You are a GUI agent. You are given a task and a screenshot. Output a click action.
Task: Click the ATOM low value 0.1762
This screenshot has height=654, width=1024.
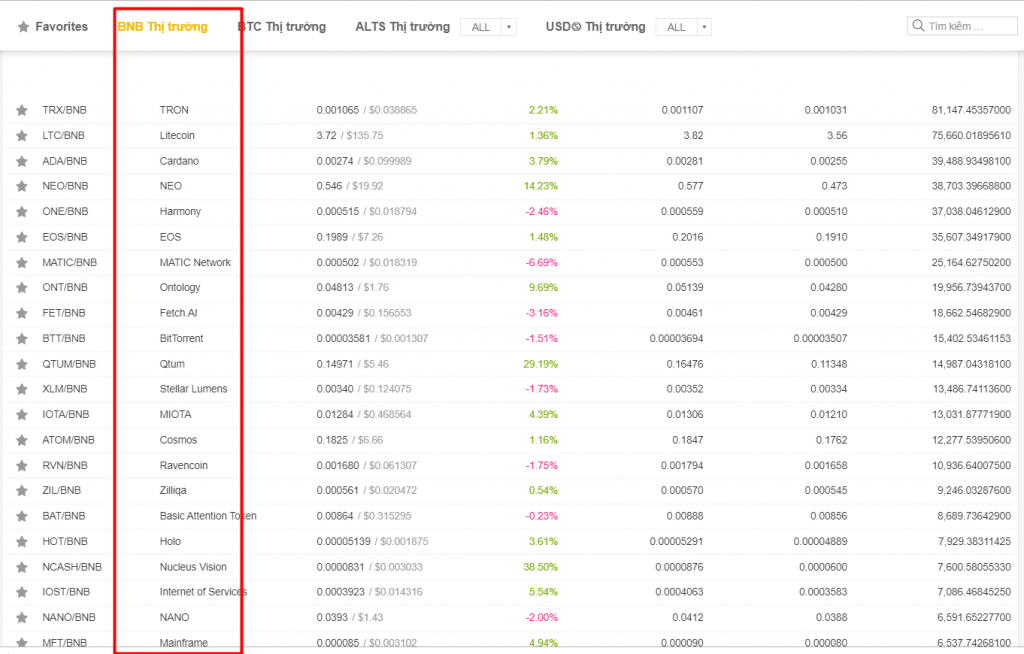click(x=831, y=440)
